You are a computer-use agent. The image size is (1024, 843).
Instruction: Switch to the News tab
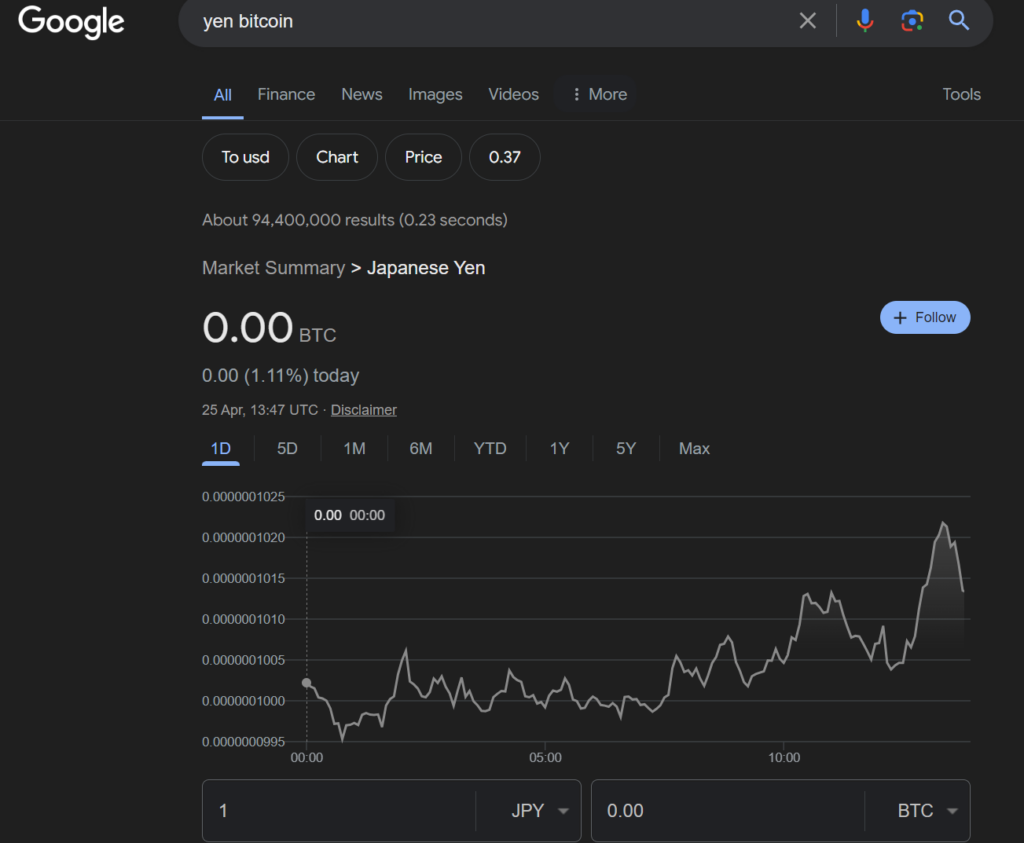coord(361,94)
